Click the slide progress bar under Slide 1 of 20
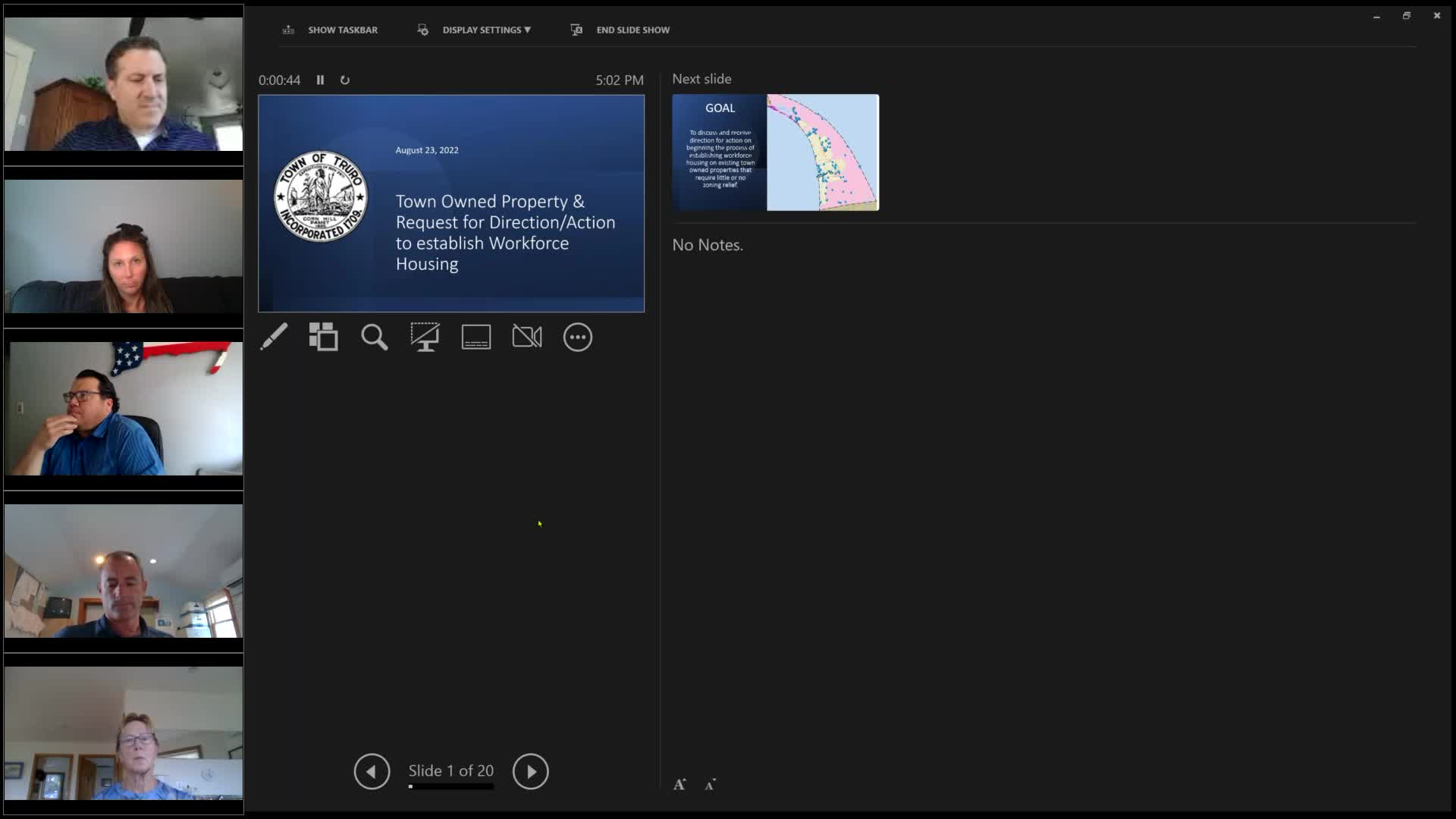The image size is (1456, 819). coord(450,786)
